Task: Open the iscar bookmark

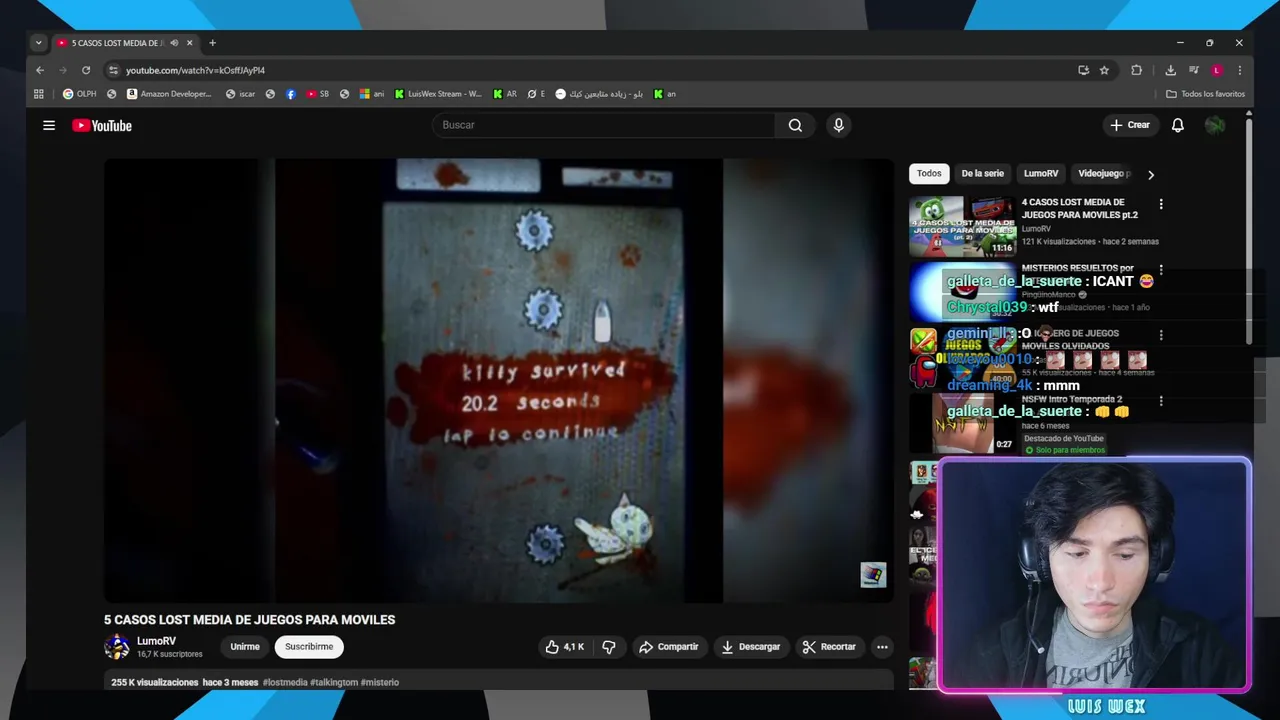Action: pos(241,94)
